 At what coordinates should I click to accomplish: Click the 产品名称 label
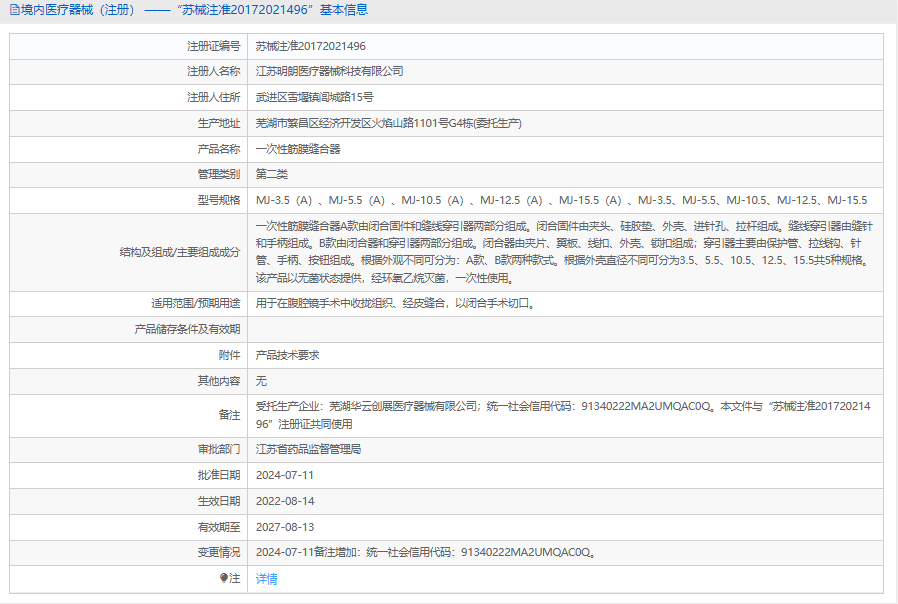(219, 149)
